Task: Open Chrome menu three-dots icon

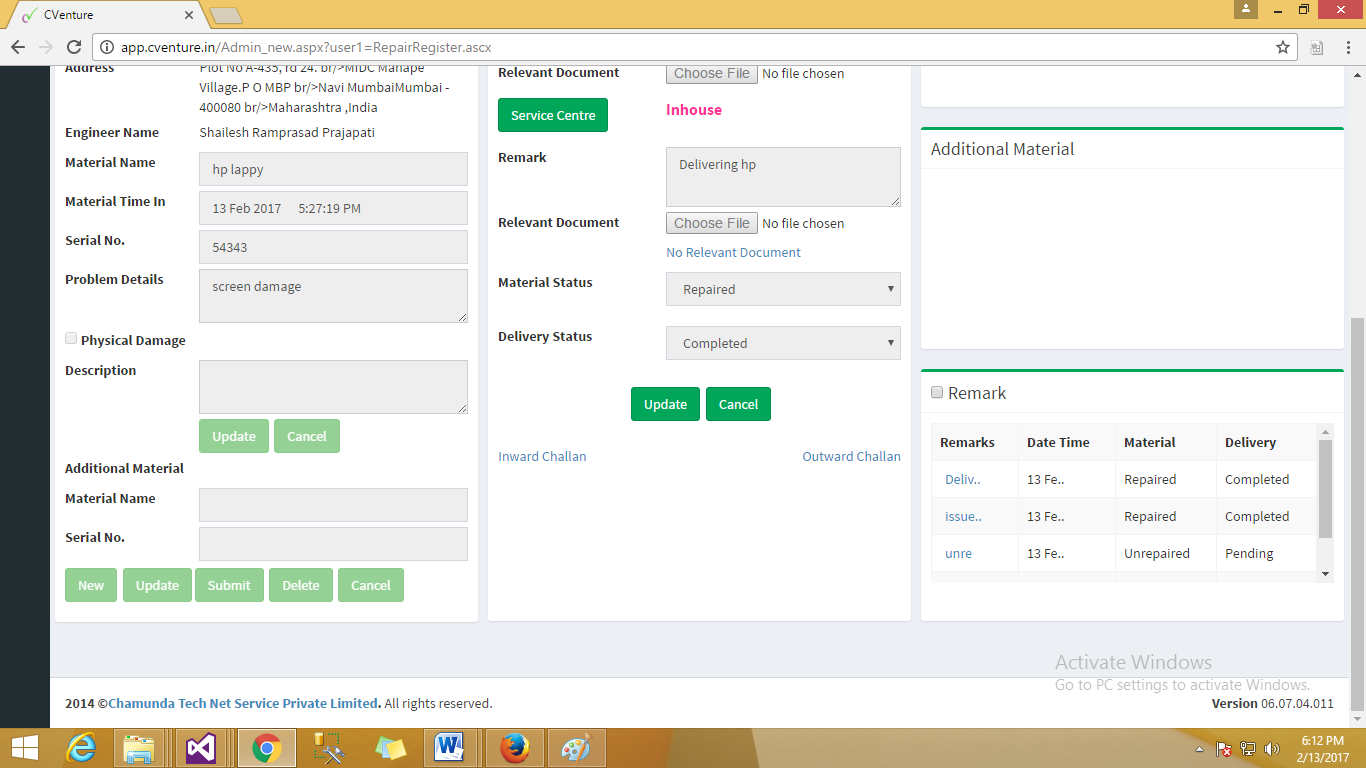Action: [x=1347, y=47]
